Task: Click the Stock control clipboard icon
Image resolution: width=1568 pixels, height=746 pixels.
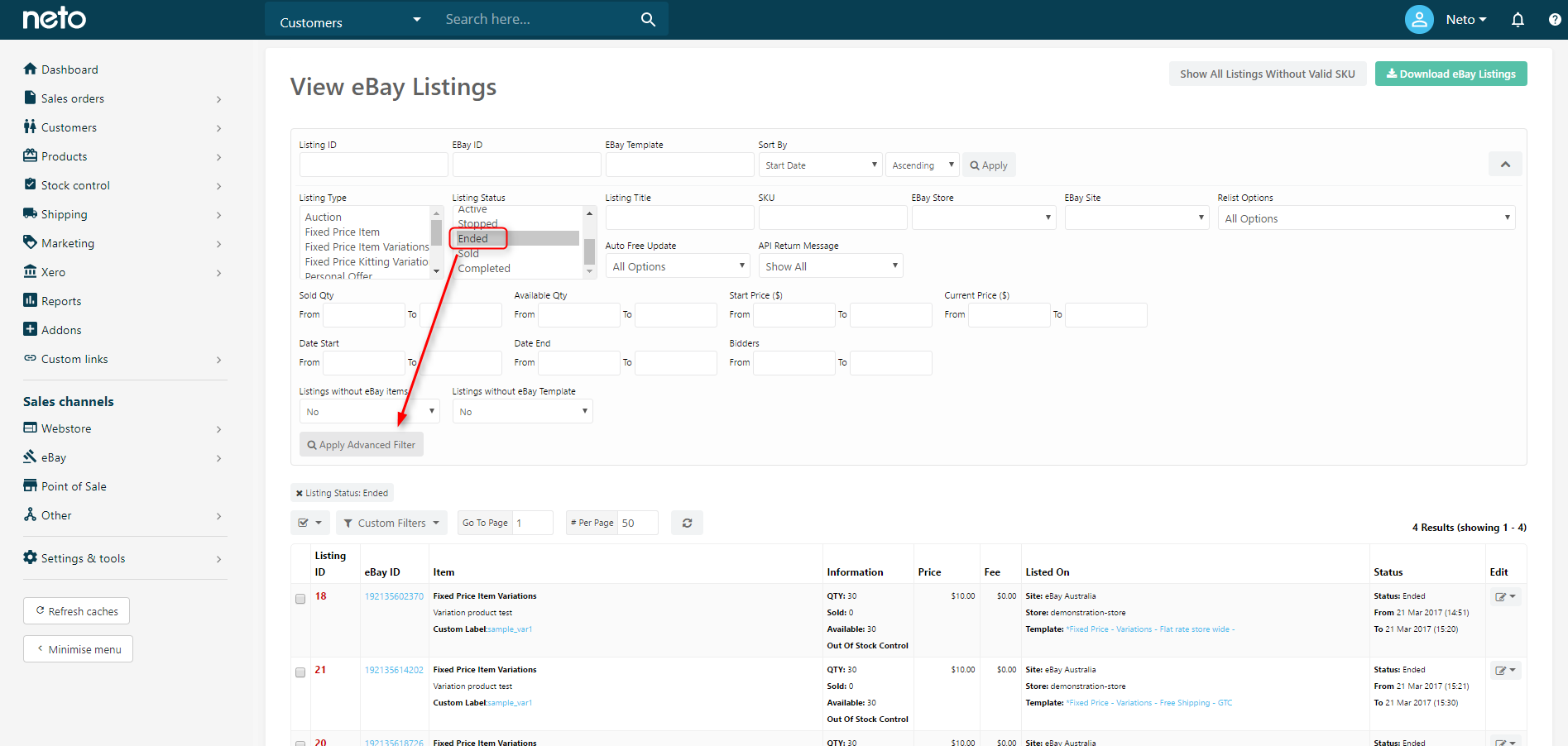Action: pos(31,184)
